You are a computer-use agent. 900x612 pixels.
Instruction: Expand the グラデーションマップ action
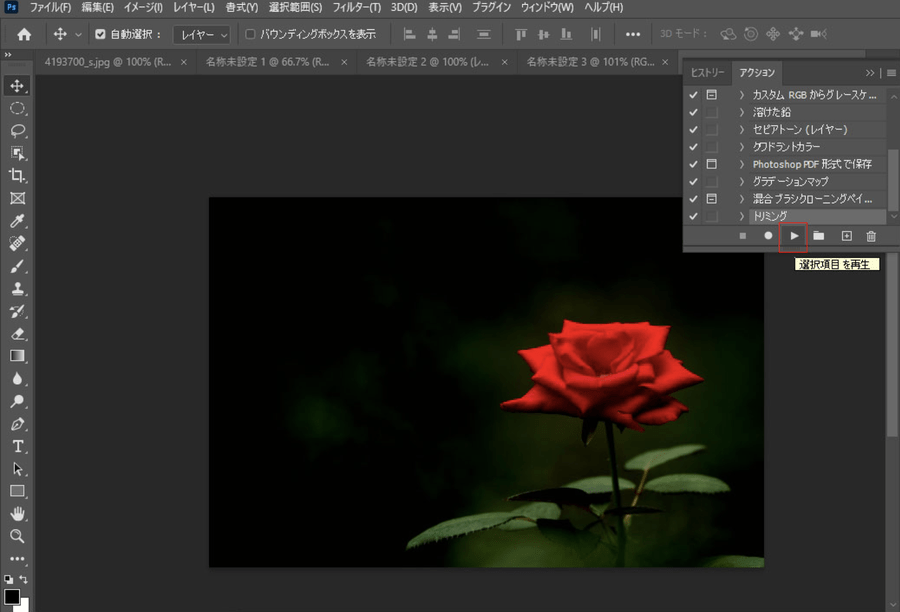pyautogui.click(x=742, y=181)
